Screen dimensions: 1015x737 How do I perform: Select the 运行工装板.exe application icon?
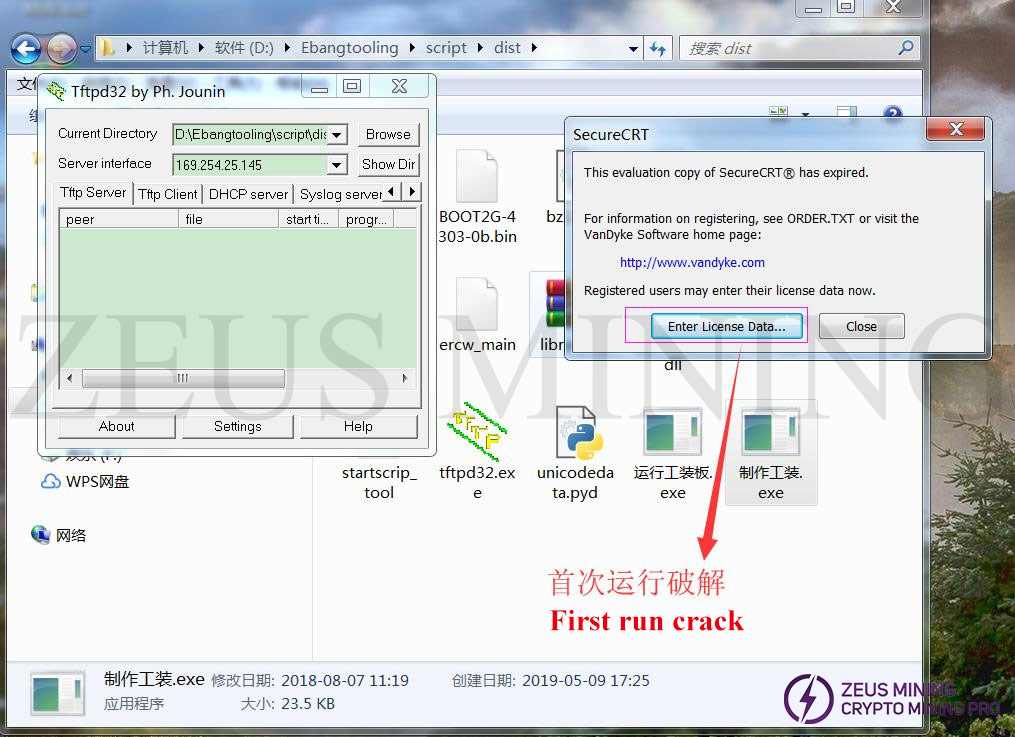tap(673, 432)
